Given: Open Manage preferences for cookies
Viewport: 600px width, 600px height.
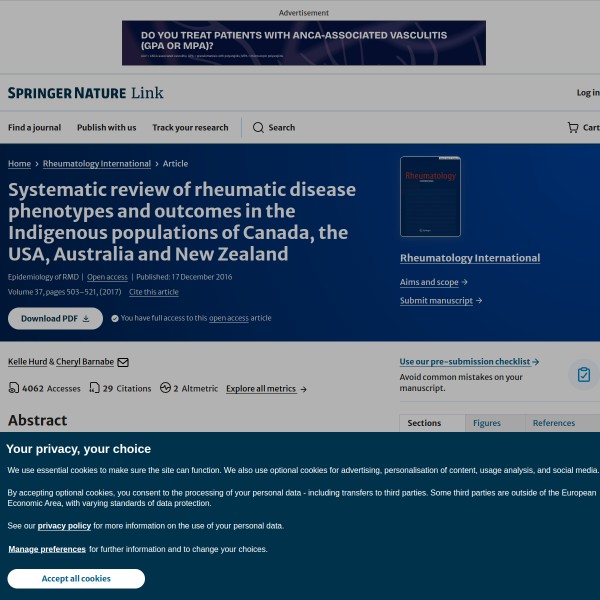Looking at the screenshot, I should (47, 549).
